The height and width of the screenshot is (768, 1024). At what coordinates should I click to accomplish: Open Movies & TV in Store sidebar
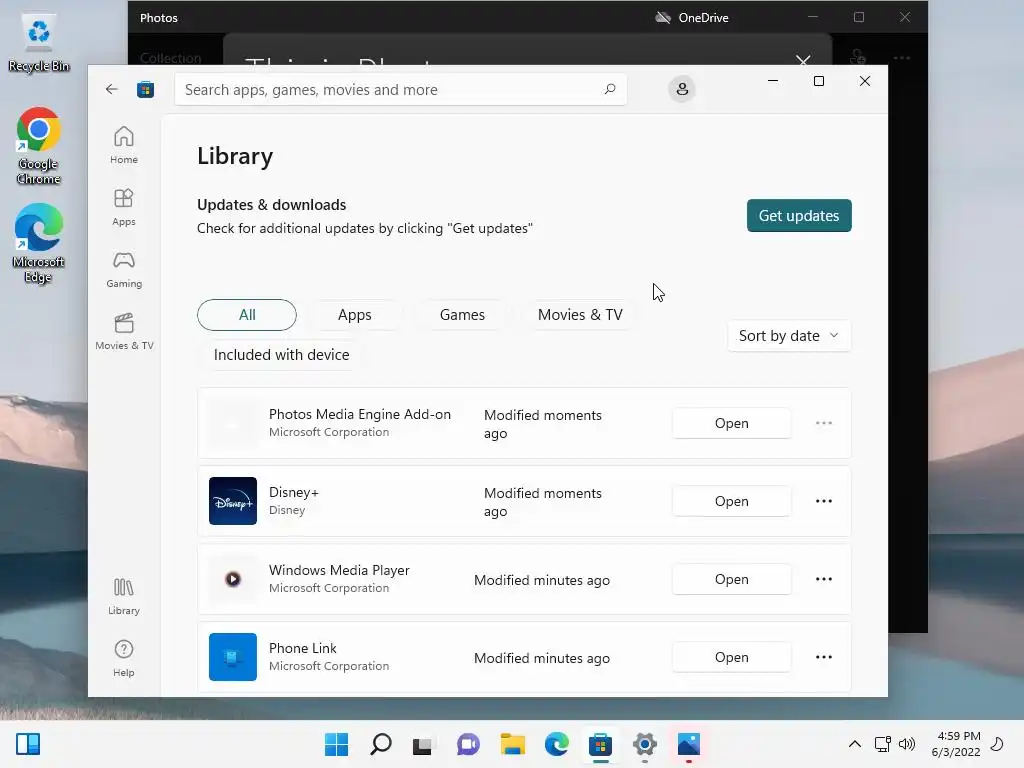[x=124, y=331]
